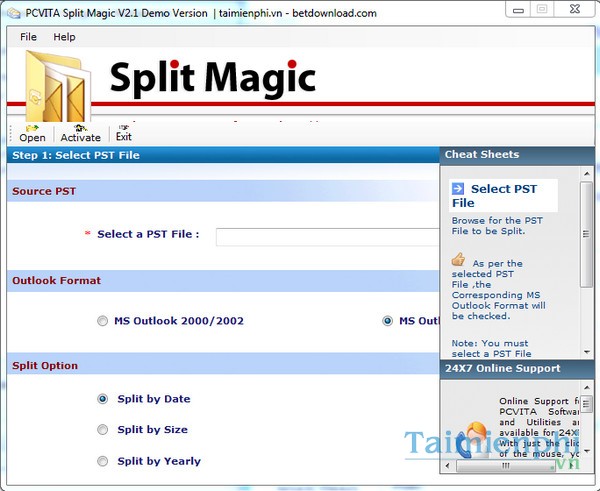Click left arrow of Online Support horizontal scrollbar
Screen dimensions: 600x491
(448, 466)
